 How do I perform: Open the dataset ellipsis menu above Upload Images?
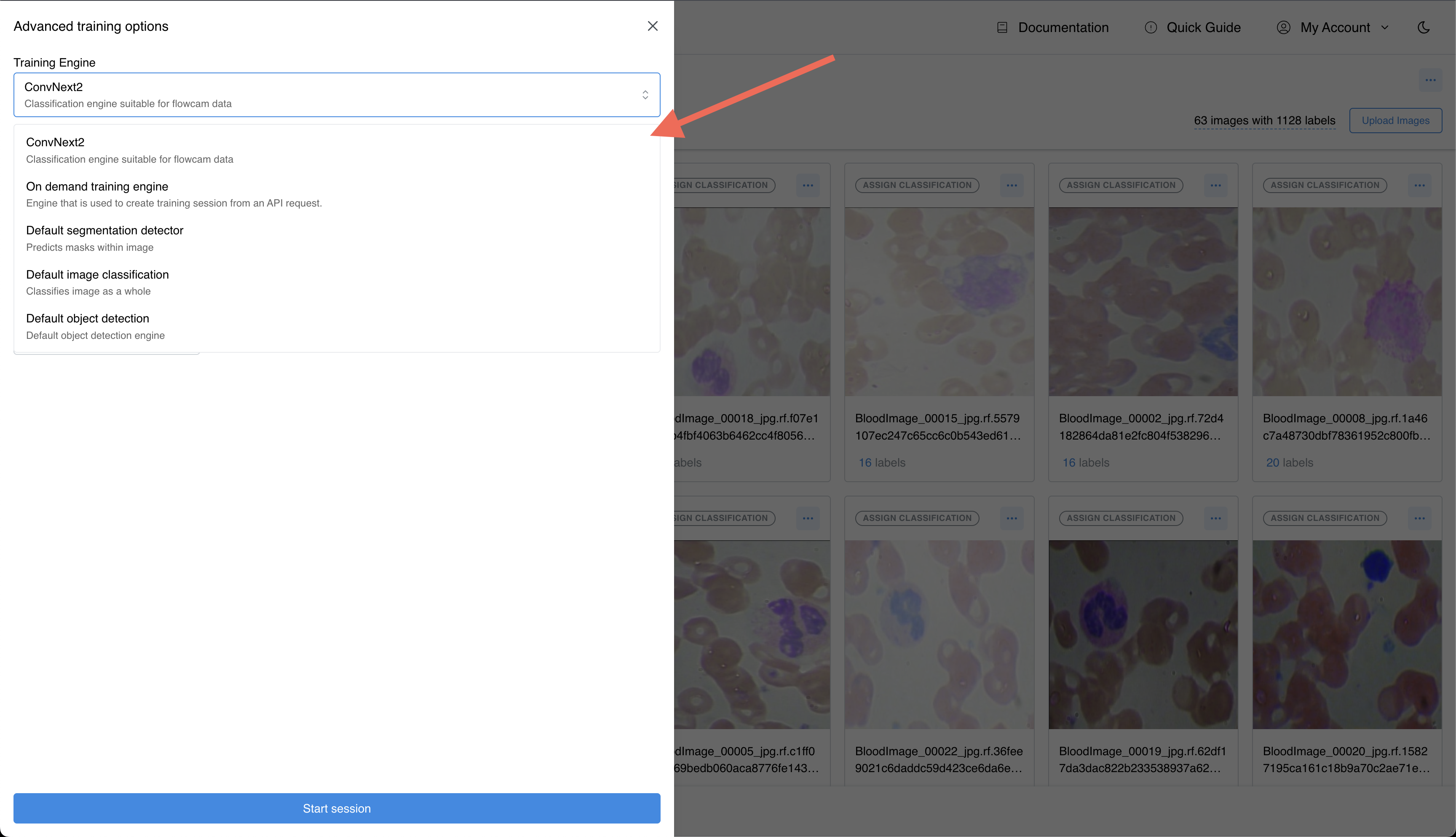coord(1430,80)
